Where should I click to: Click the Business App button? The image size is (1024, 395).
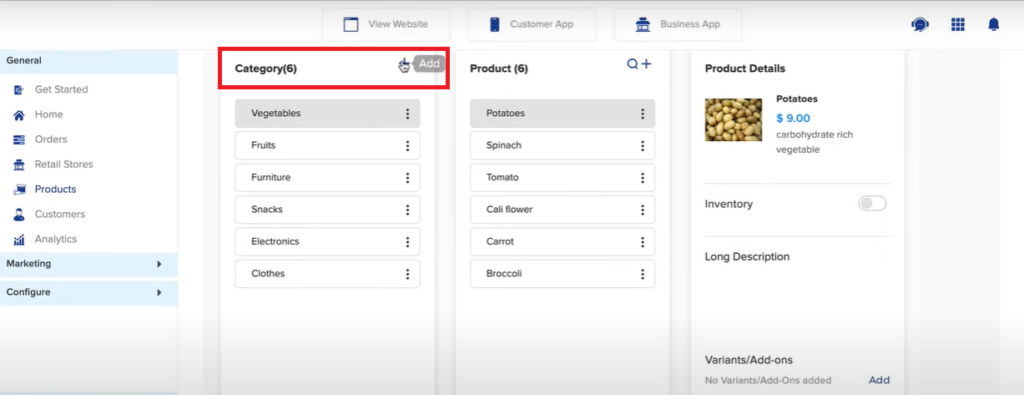[678, 25]
